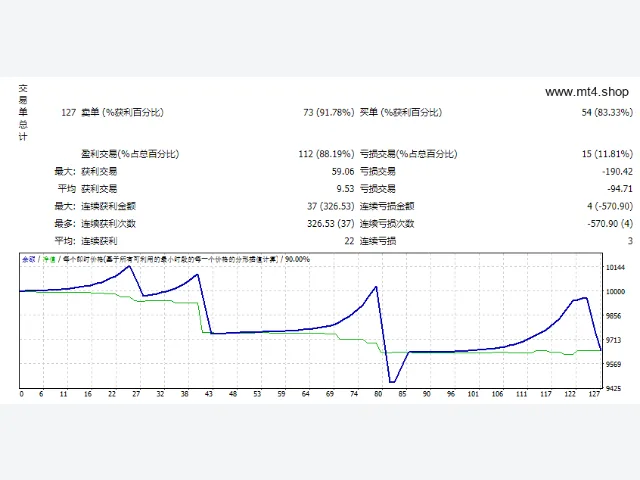Select the 最多: row label
Screen dimensions: 640x480
pos(65,224)
